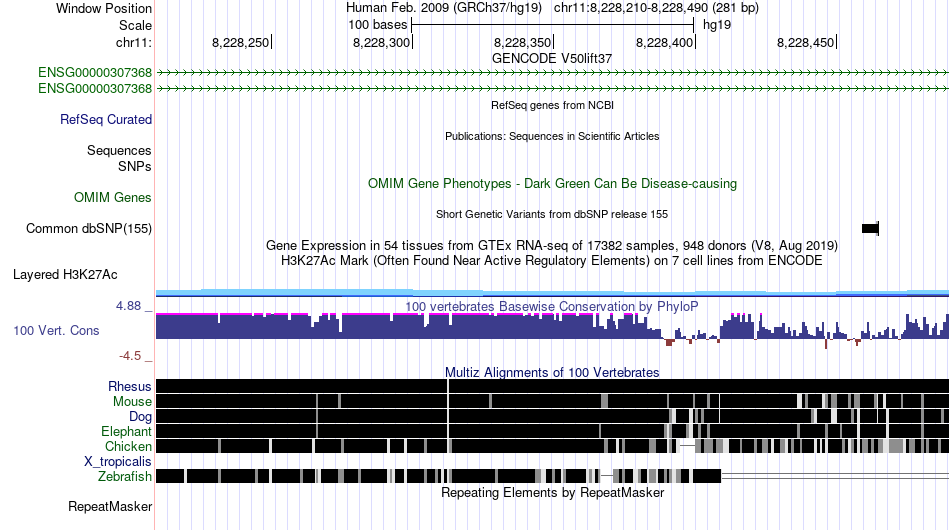
Task: Click the Zebrafish alignment label
Action: 125,477
